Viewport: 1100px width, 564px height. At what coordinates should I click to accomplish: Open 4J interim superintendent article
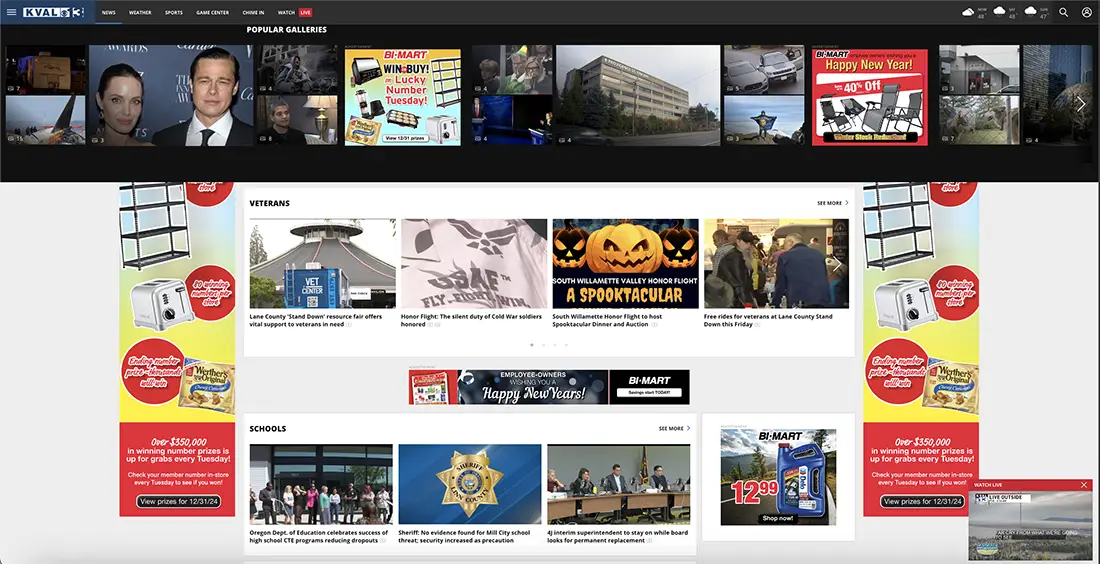[x=617, y=537]
